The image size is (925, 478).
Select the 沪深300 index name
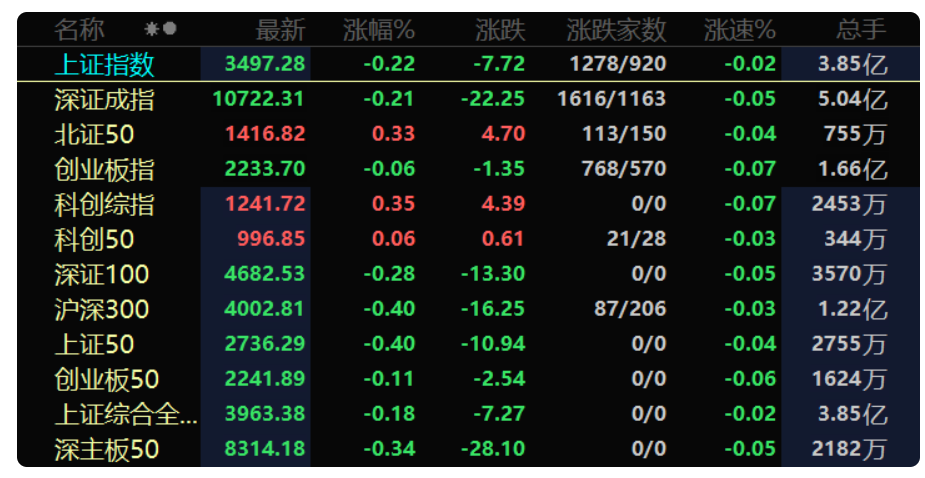coord(101,309)
